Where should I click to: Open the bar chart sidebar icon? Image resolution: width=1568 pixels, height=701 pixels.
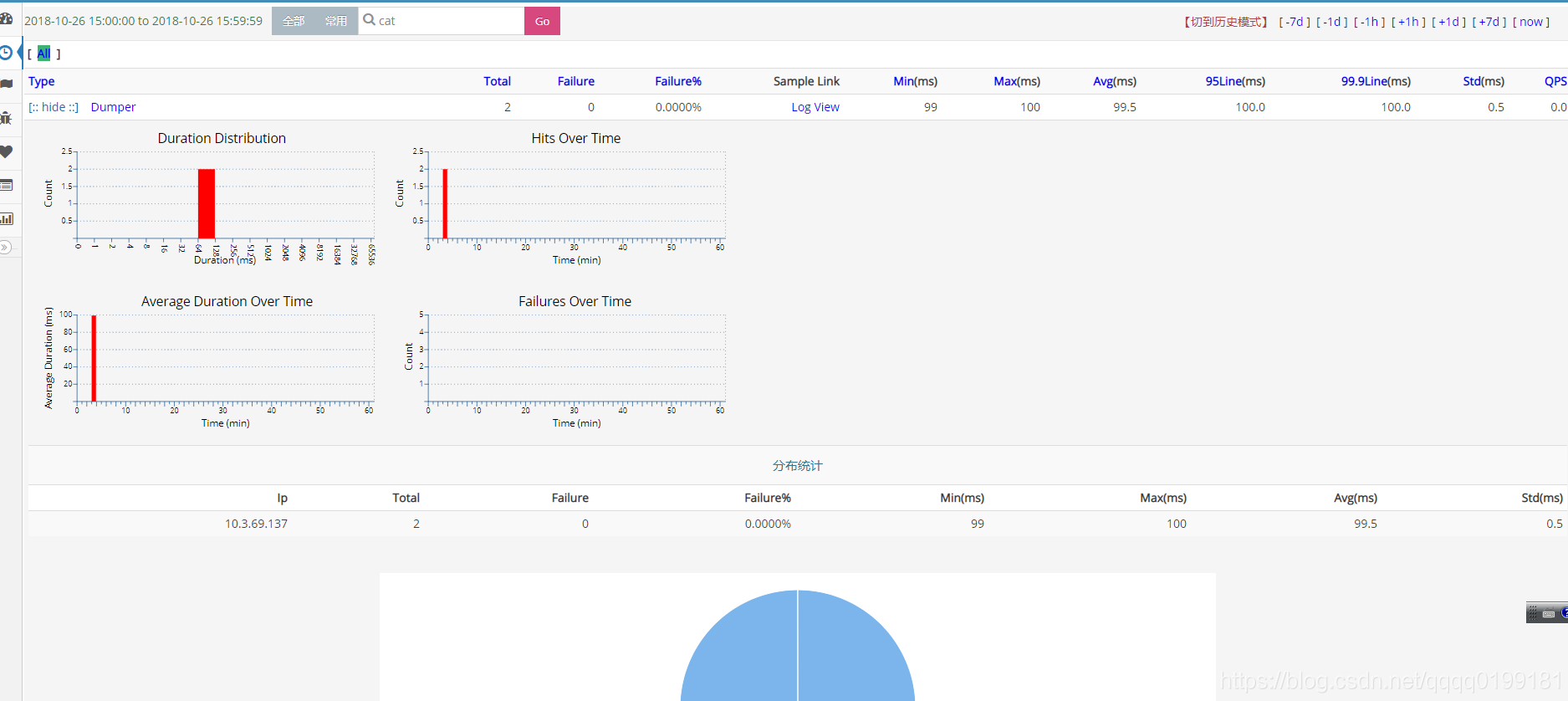click(x=6, y=219)
